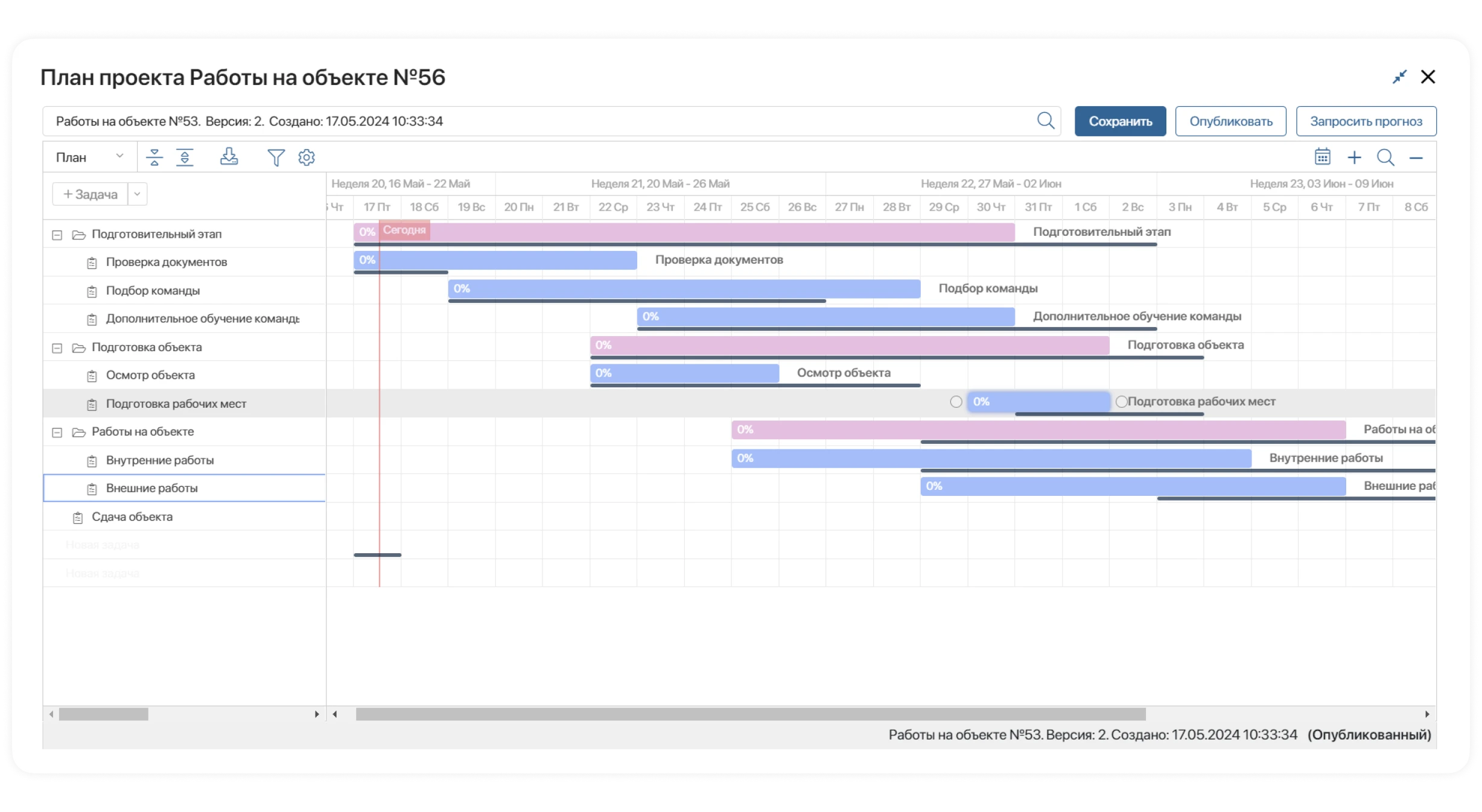Click right link circle of Подготовка рабочих мест bar
Image resolution: width=1482 pixels, height=812 pixels.
click(x=1121, y=402)
